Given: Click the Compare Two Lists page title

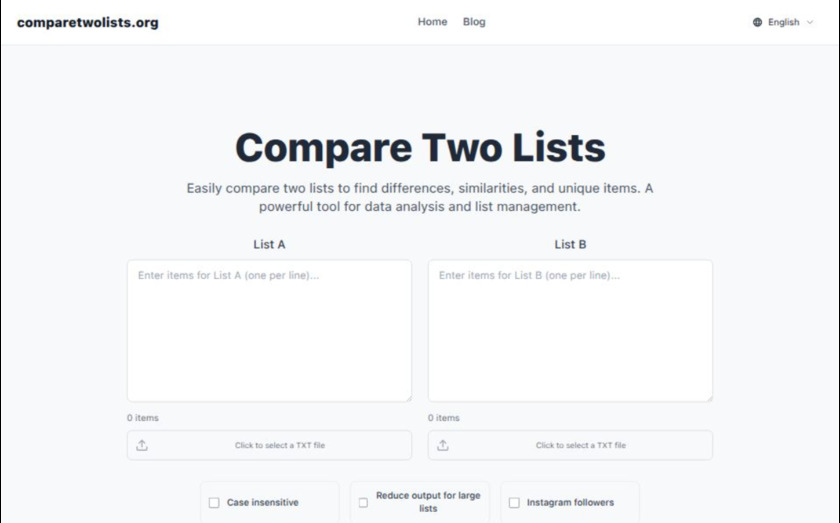Looking at the screenshot, I should tap(420, 148).
